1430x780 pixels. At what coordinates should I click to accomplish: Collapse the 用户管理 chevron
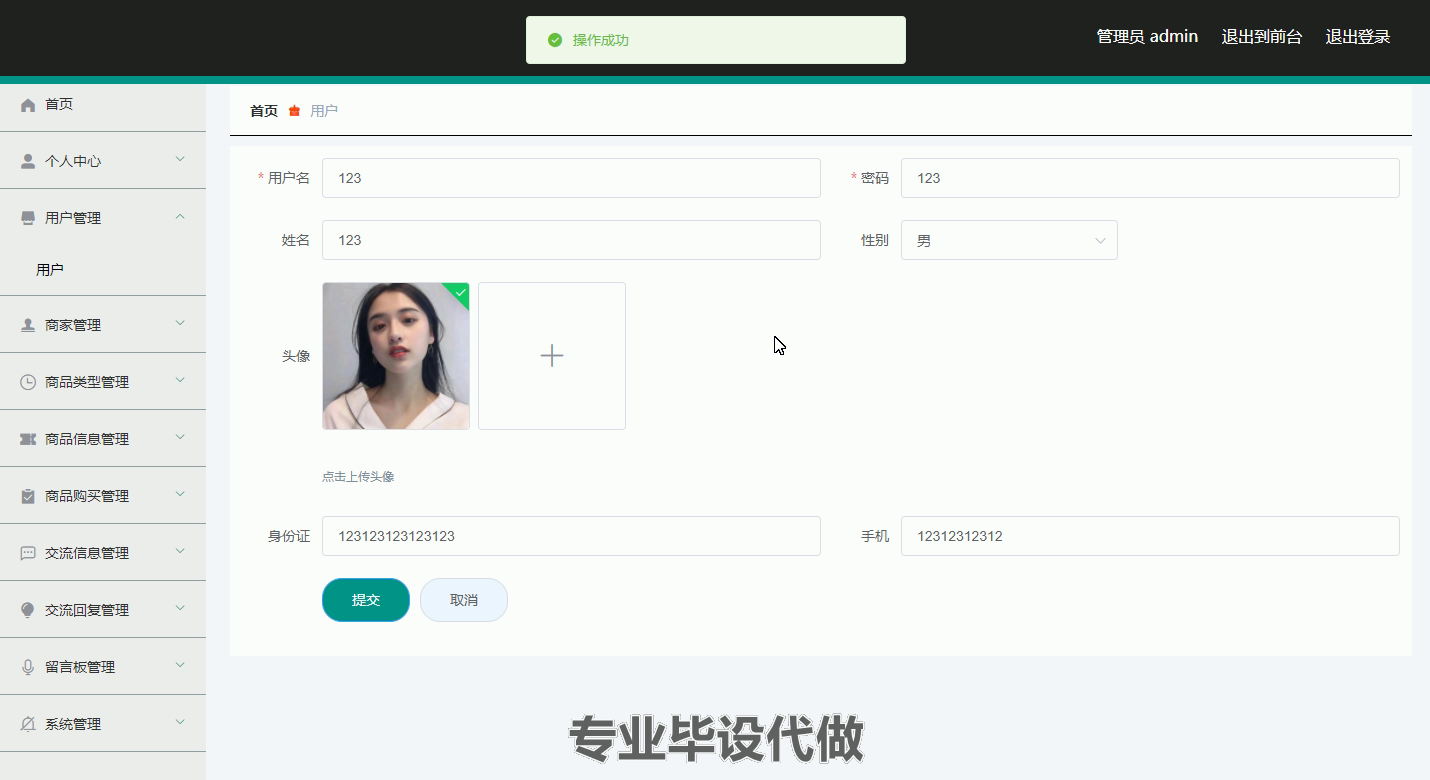180,217
